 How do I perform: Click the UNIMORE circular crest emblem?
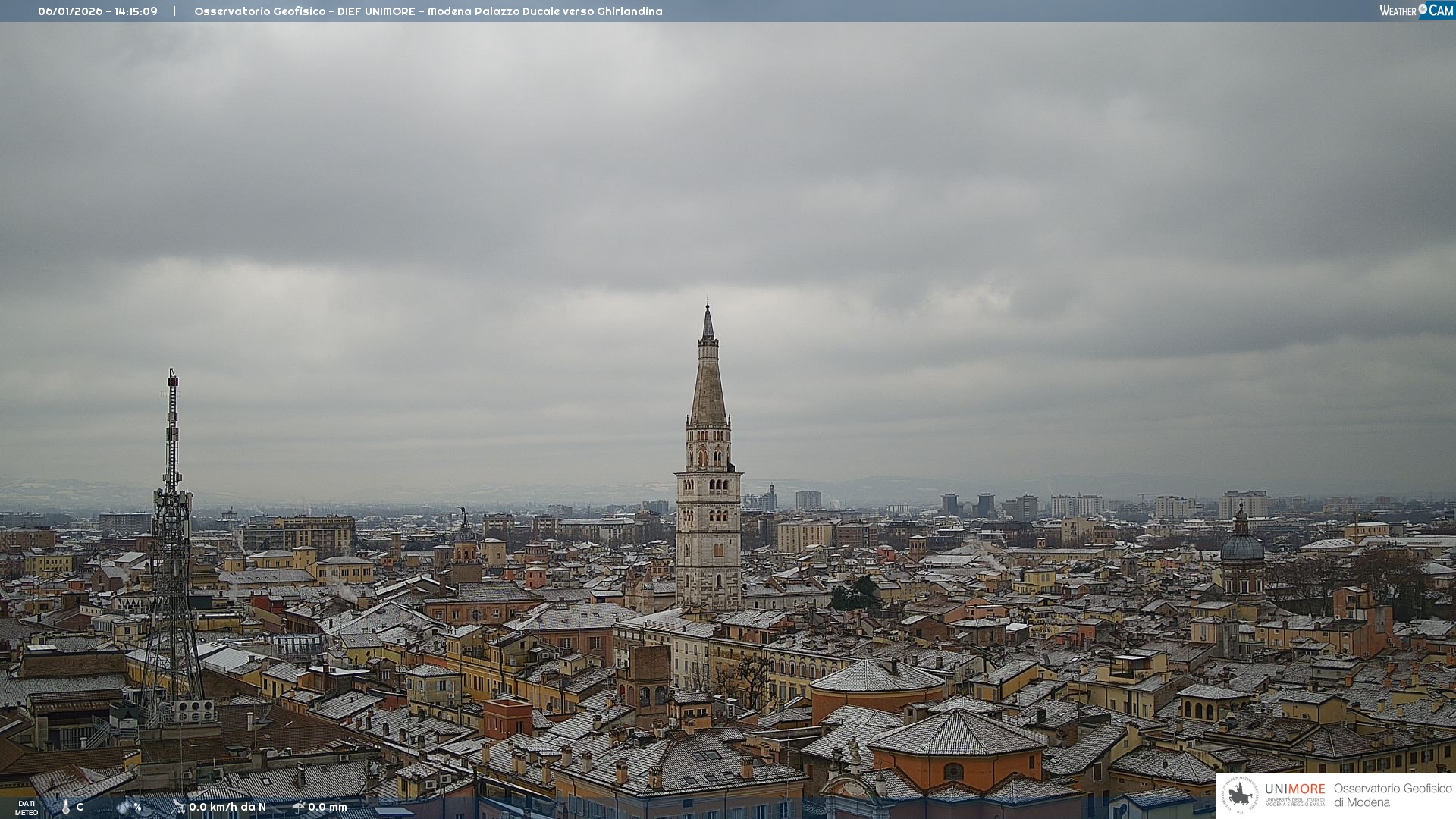click(x=1240, y=795)
